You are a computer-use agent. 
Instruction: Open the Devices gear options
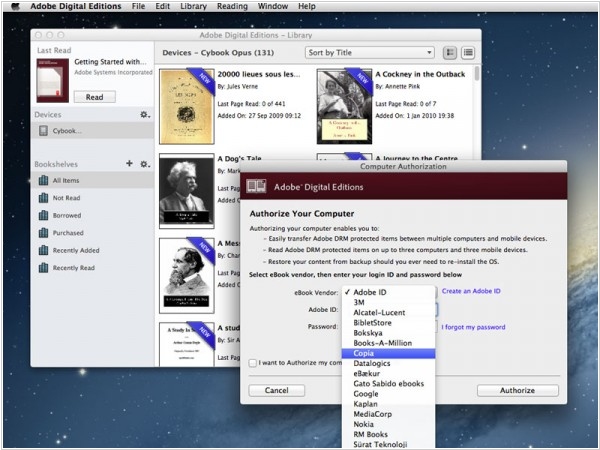click(x=145, y=115)
